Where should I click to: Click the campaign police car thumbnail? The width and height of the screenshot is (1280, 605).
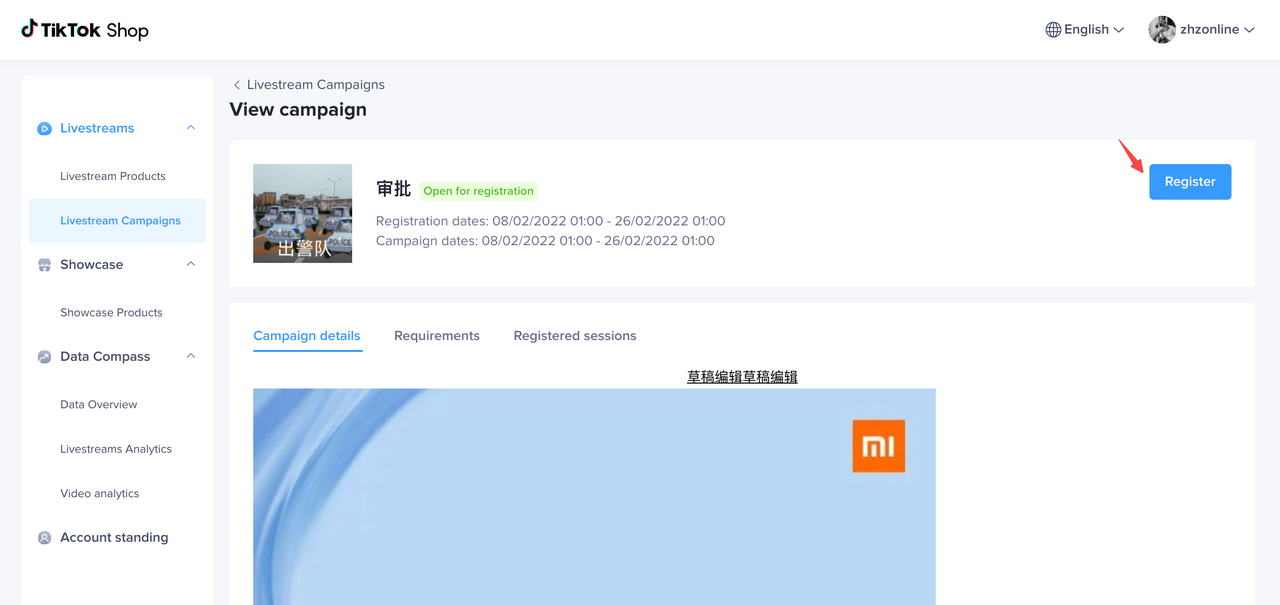pos(302,214)
